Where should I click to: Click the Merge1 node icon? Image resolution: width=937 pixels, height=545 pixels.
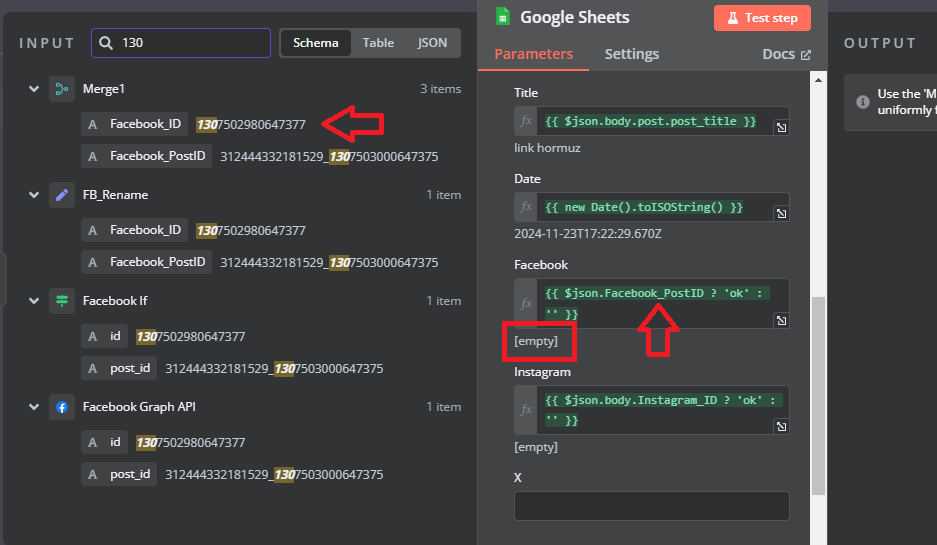(62, 89)
